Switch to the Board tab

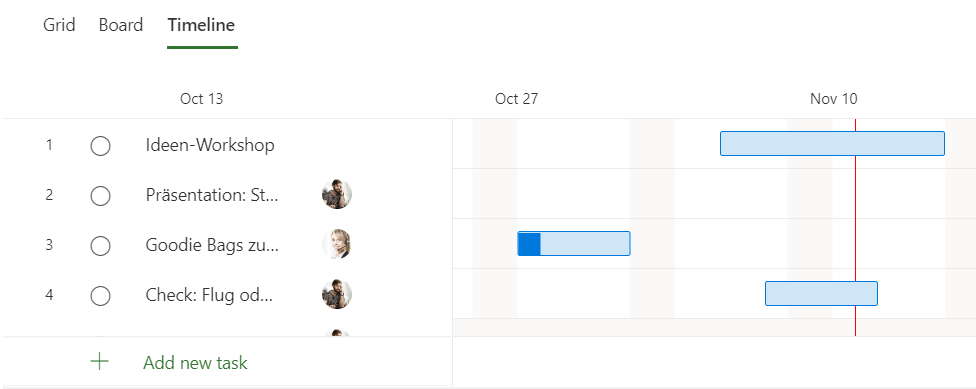tap(121, 25)
